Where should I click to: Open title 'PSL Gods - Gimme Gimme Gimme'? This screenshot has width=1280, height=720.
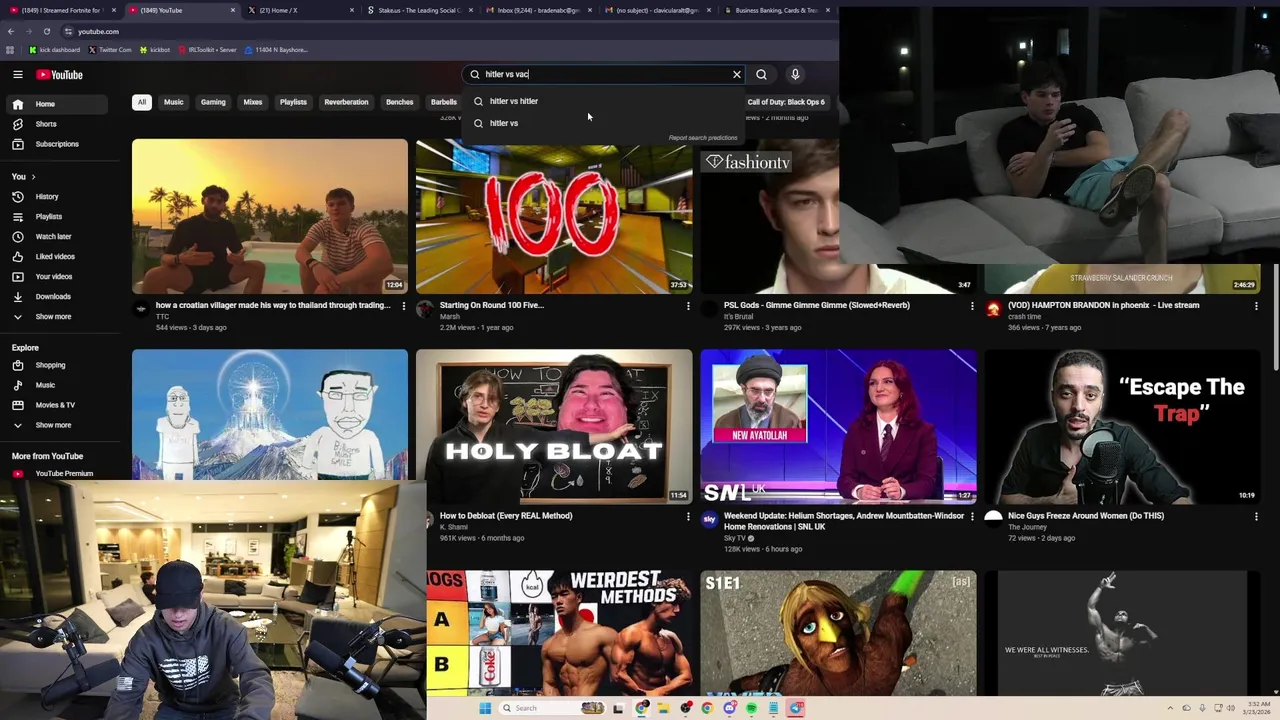point(817,305)
